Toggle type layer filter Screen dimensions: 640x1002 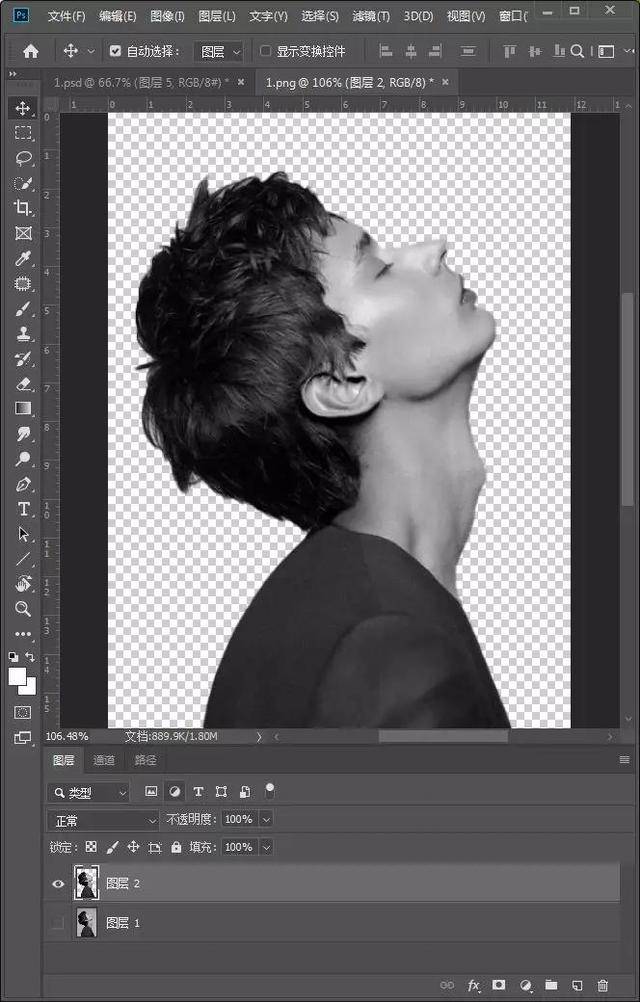pos(198,792)
